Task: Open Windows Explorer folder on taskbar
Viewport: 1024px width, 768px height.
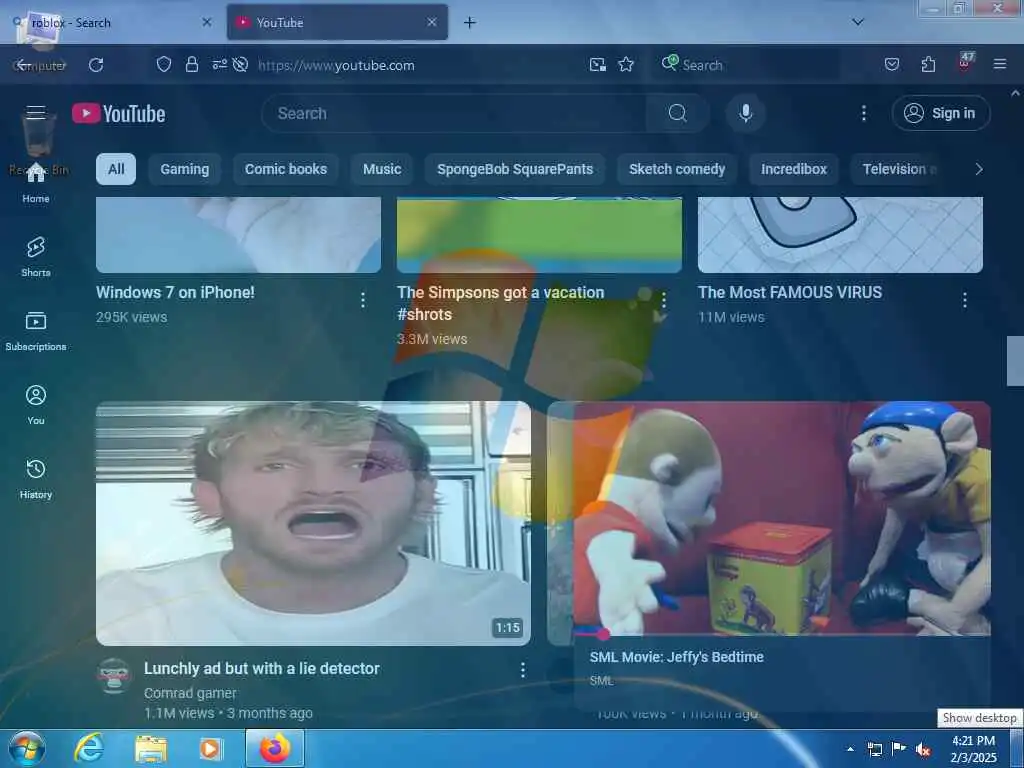Action: [151, 749]
